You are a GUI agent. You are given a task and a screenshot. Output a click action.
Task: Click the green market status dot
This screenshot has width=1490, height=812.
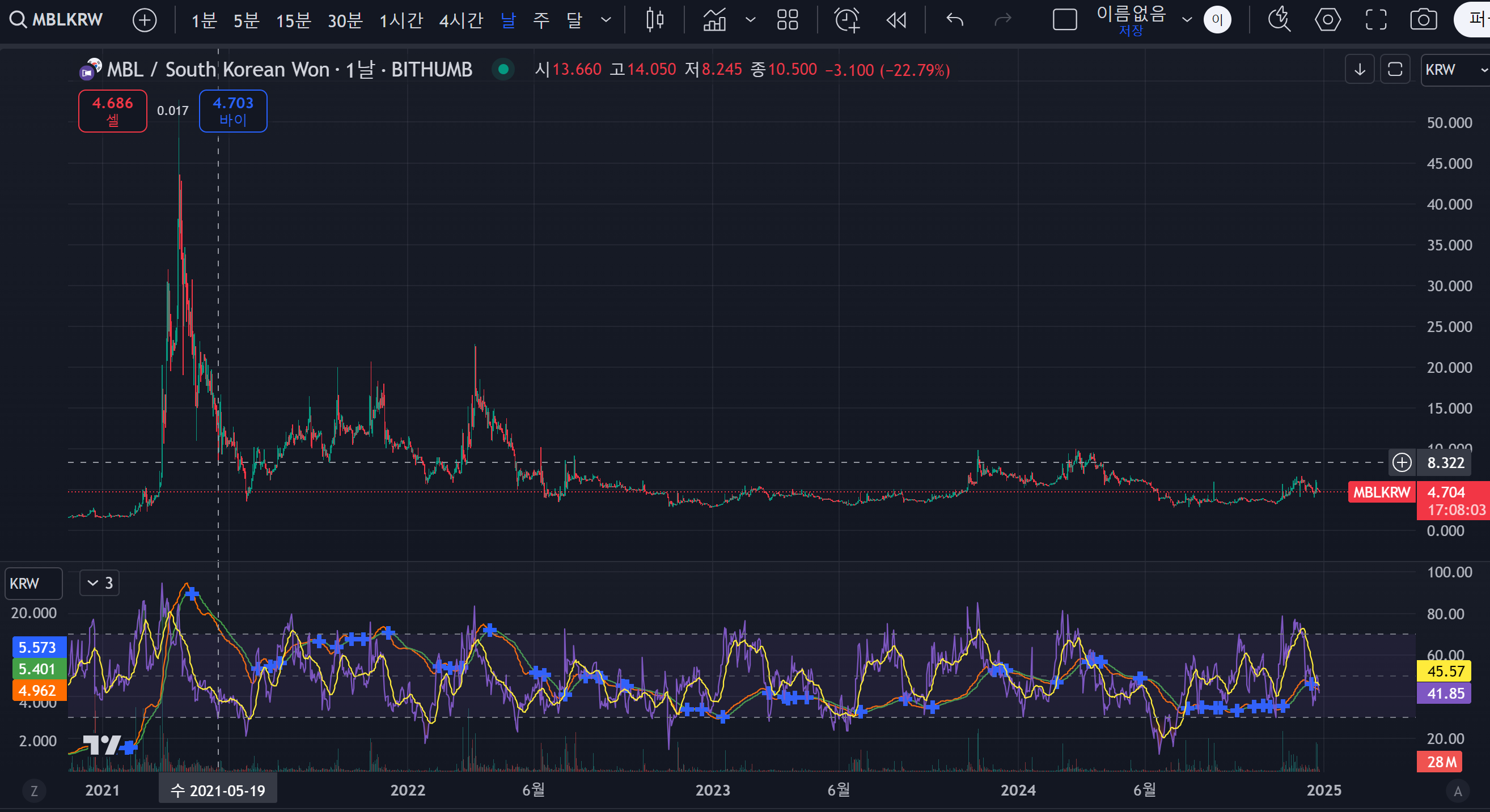[503, 69]
